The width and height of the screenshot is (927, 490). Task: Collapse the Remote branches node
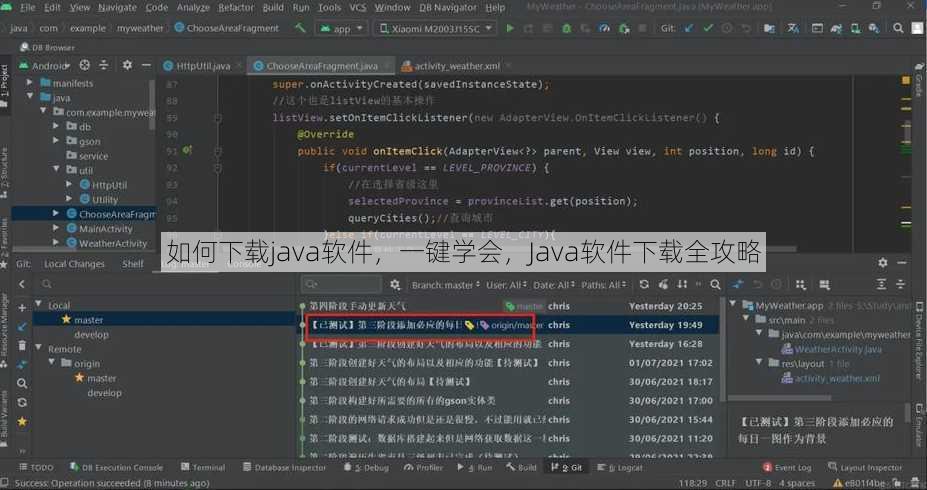[39, 349]
